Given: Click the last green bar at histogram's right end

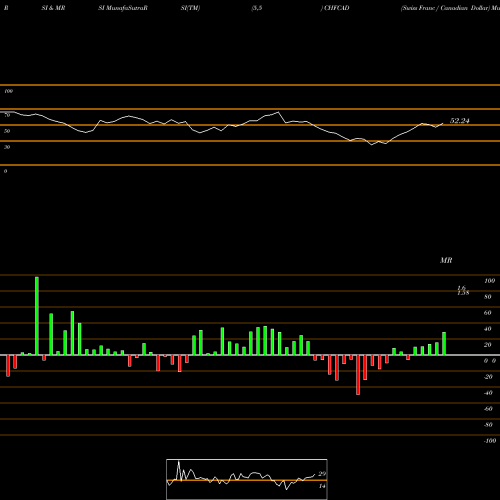Looking at the screenshot, I should pyautogui.click(x=444, y=343).
